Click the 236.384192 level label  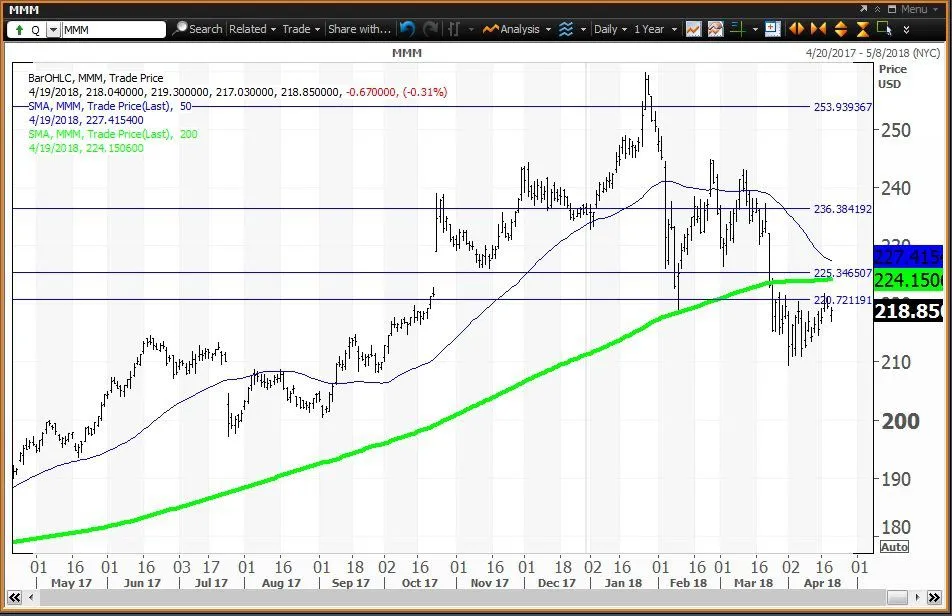point(843,209)
